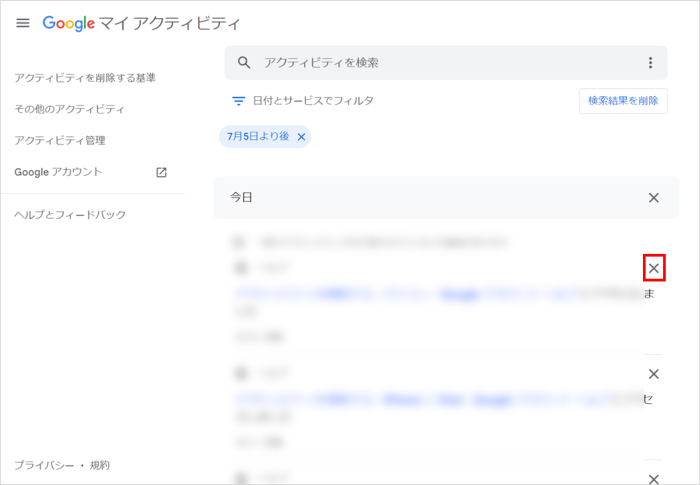Click the filter lines icon

coord(238,101)
